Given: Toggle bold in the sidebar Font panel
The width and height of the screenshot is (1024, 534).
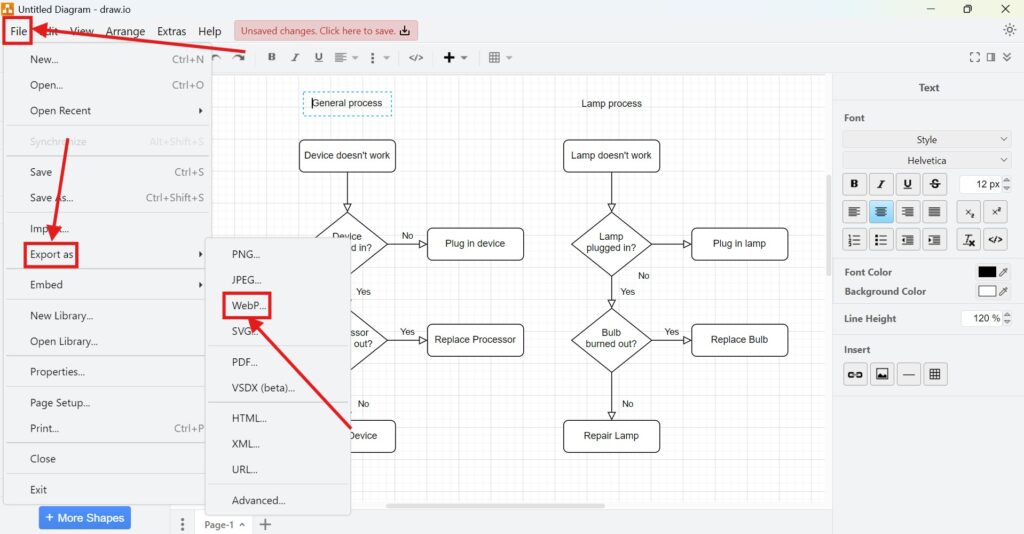Looking at the screenshot, I should pos(854,184).
